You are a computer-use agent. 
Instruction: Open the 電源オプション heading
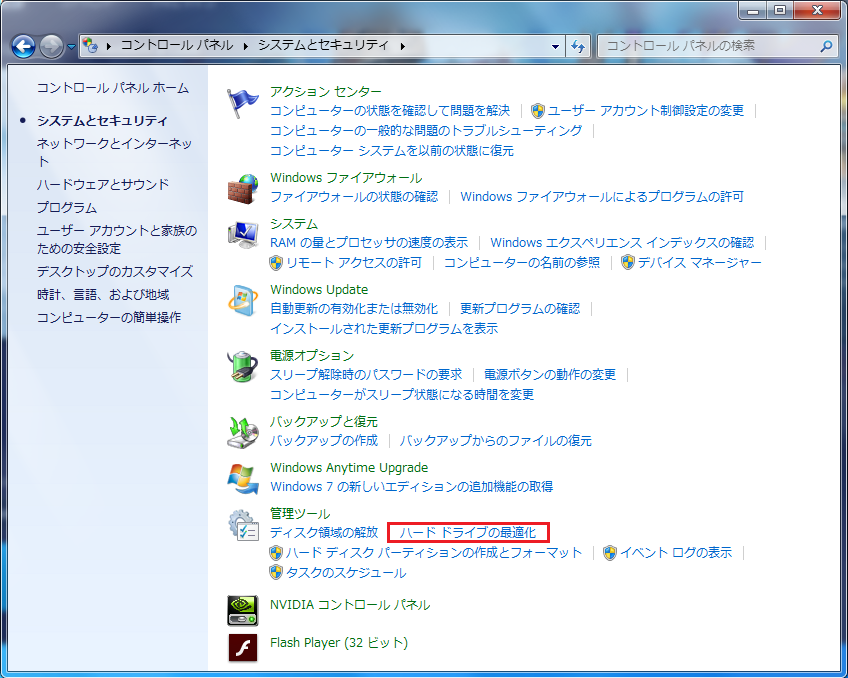pos(312,356)
